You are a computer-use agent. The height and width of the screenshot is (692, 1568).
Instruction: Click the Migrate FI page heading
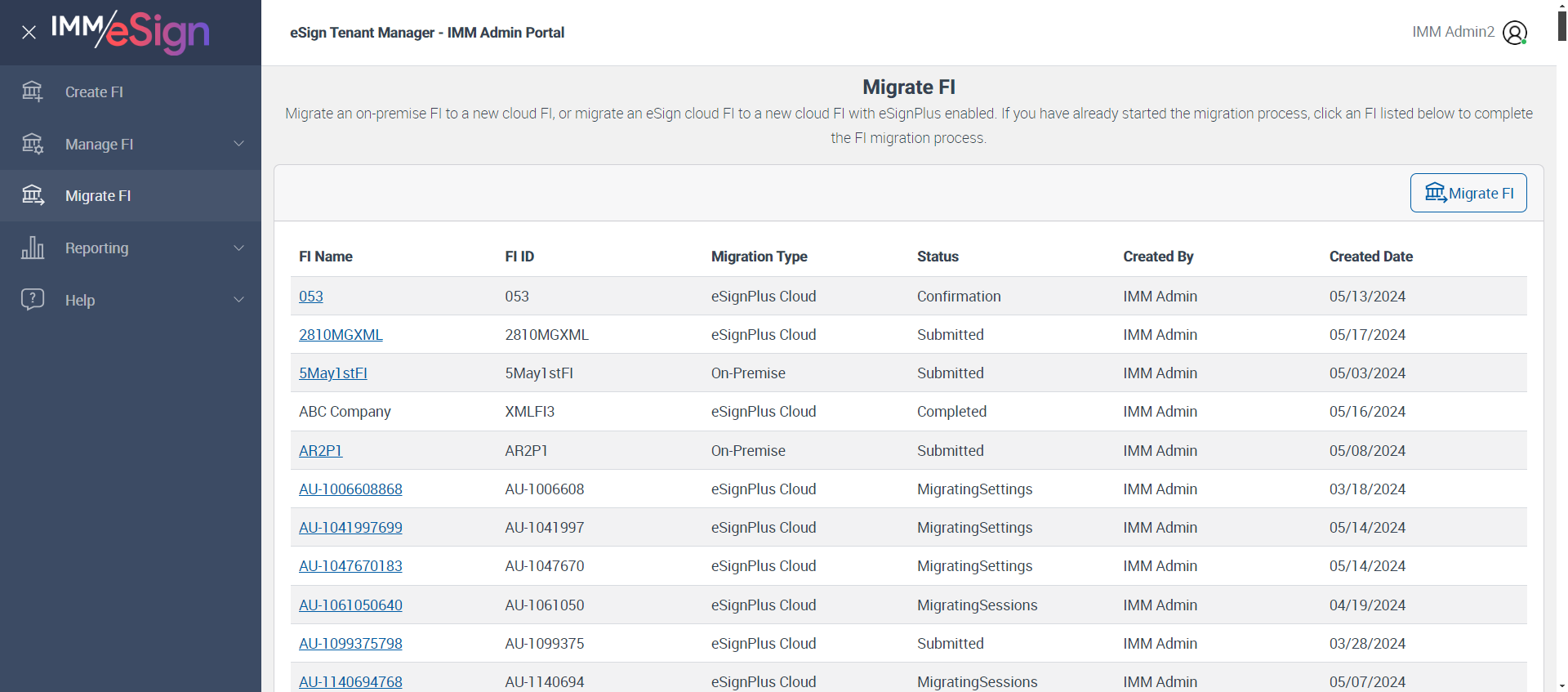click(909, 87)
